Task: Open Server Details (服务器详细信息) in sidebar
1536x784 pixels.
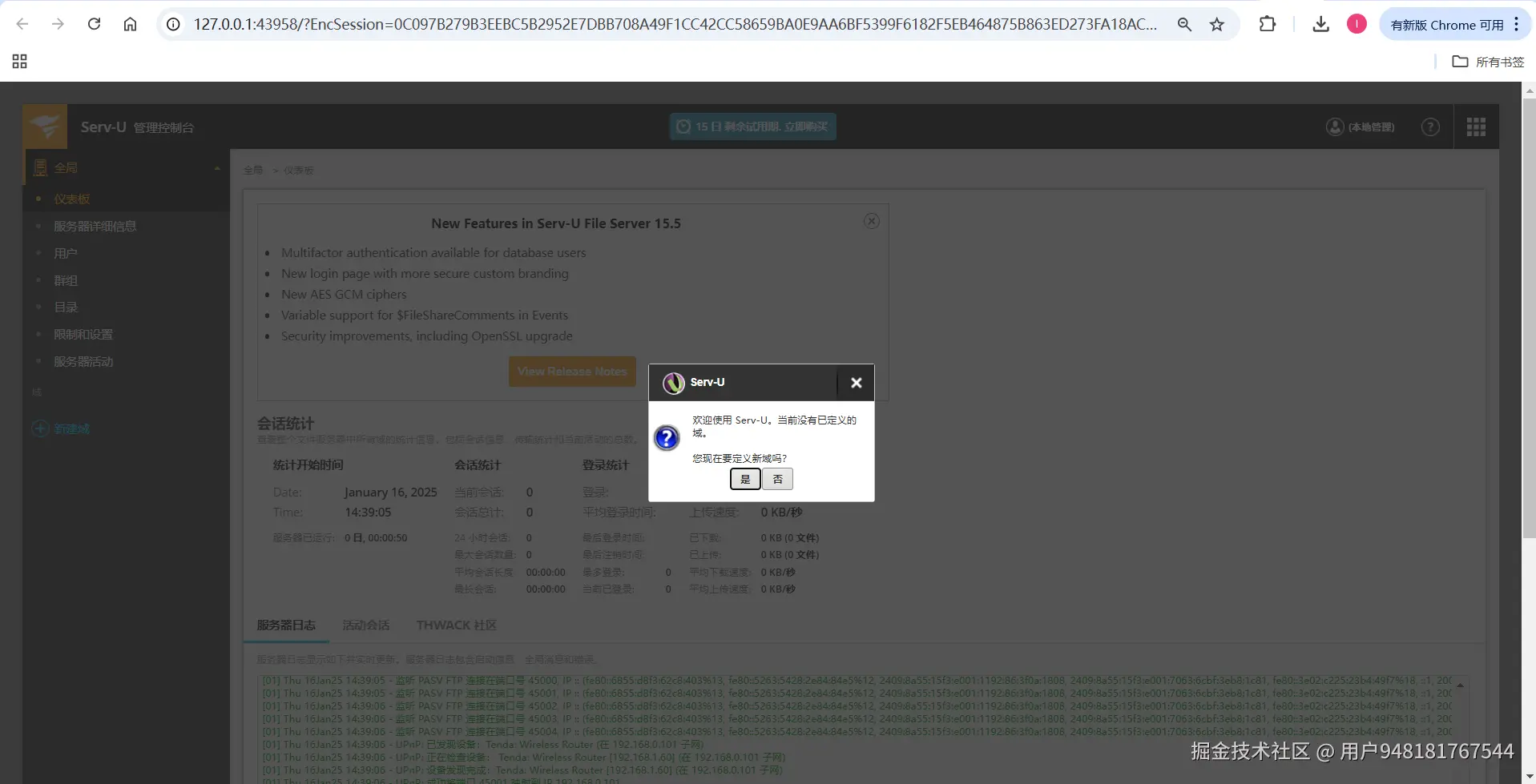Action: [95, 226]
